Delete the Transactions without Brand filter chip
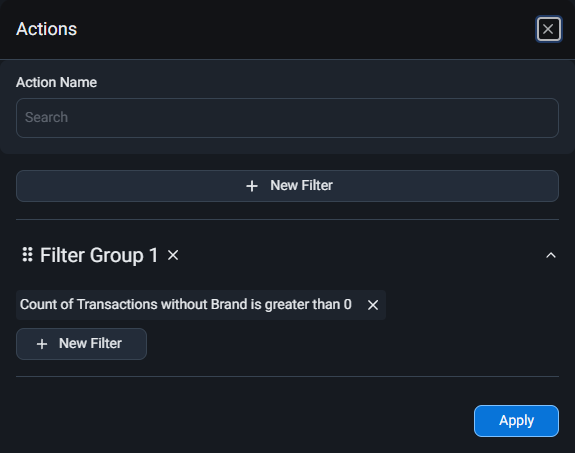Screen dimensions: 575x453 coord(373,305)
